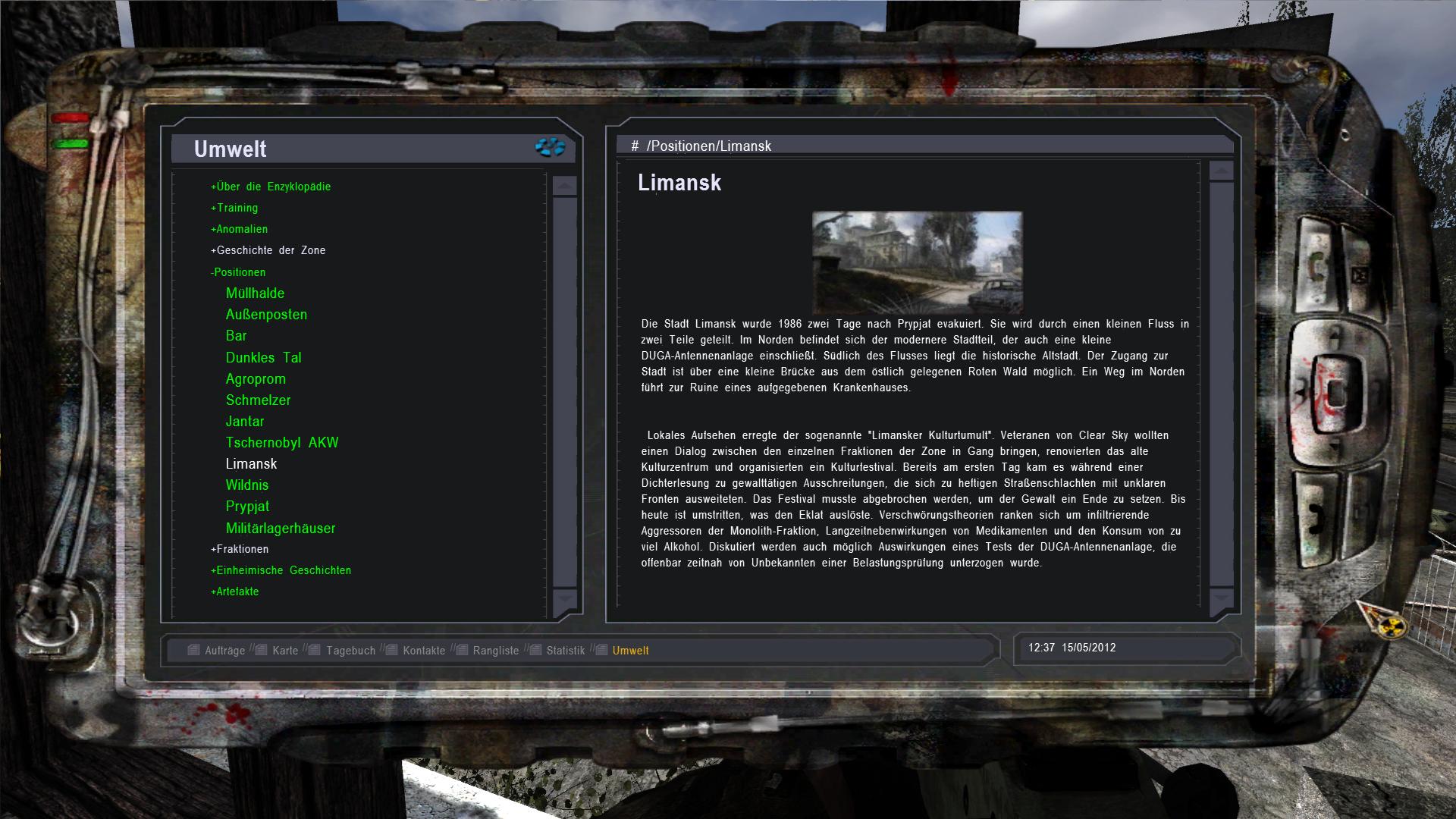Click the icon beside the Rangliste tab
The width and height of the screenshot is (1456, 819).
[461, 650]
